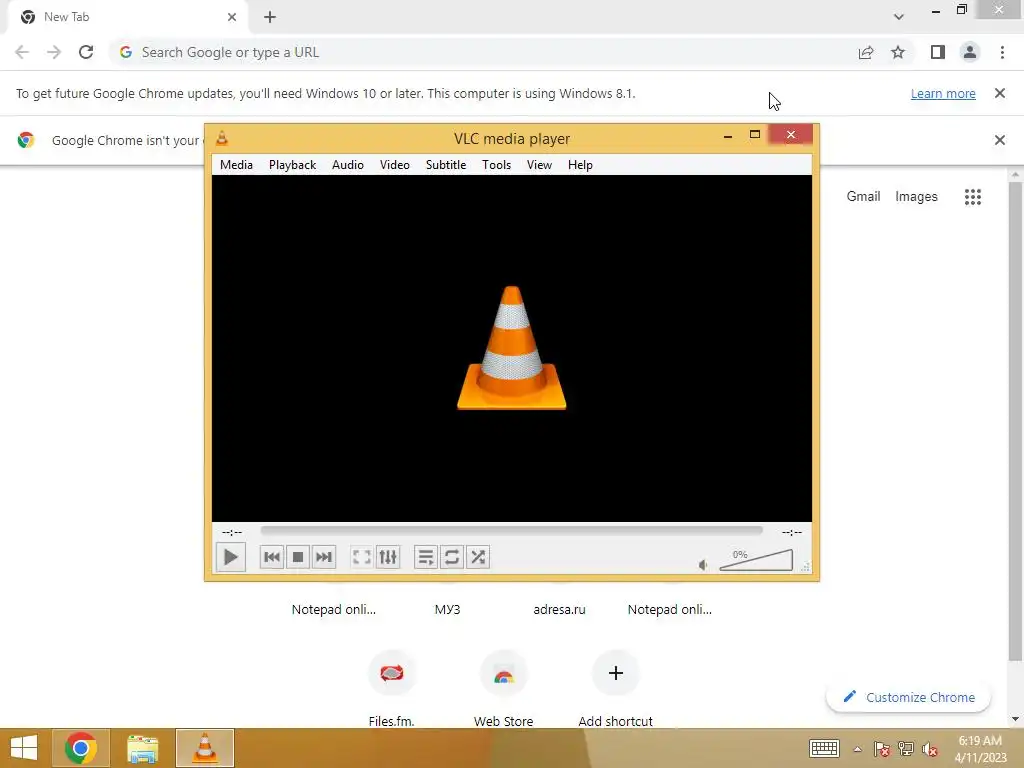Dismiss the Windows update notice

[1000, 93]
